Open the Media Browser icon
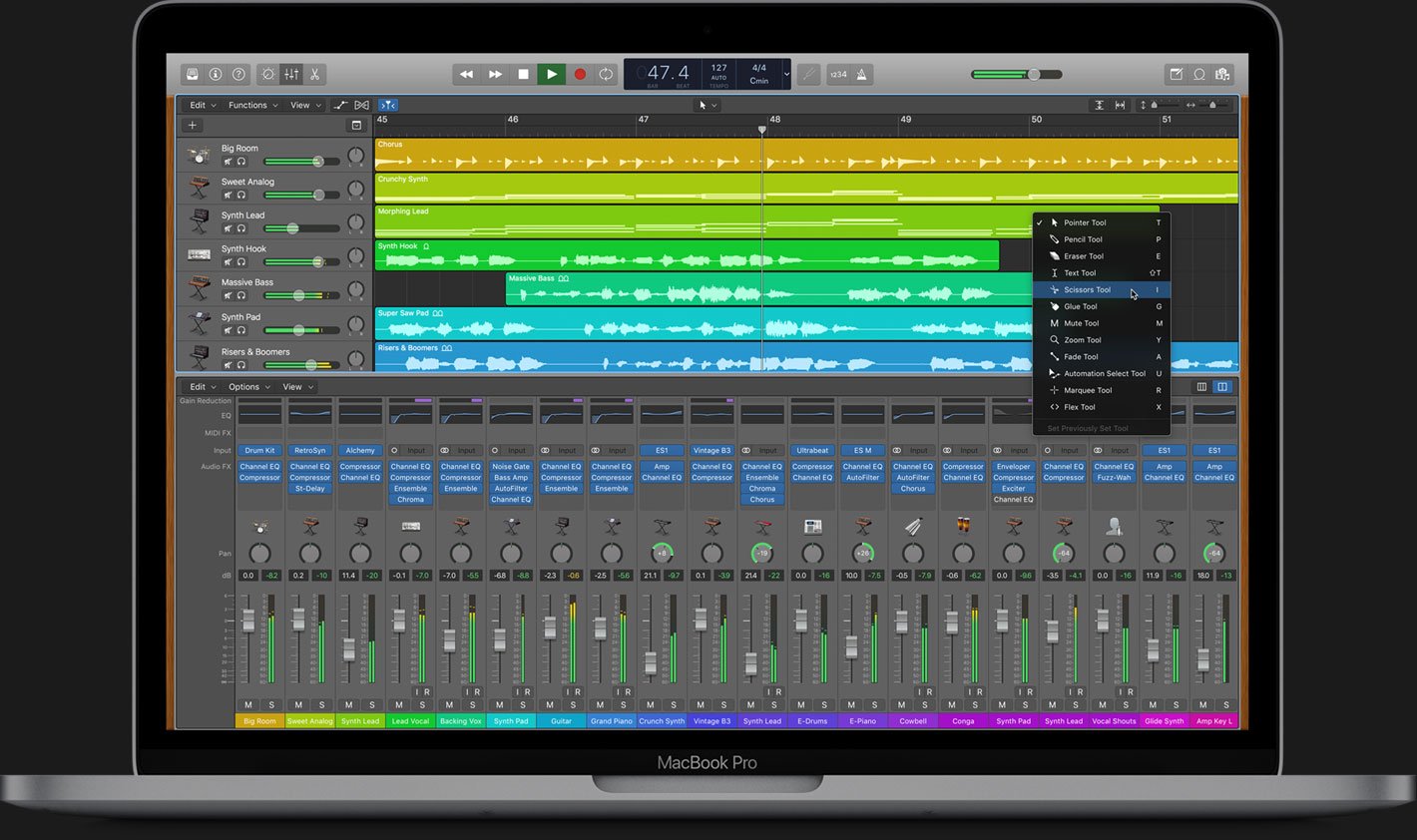Image resolution: width=1417 pixels, height=840 pixels. [1222, 74]
